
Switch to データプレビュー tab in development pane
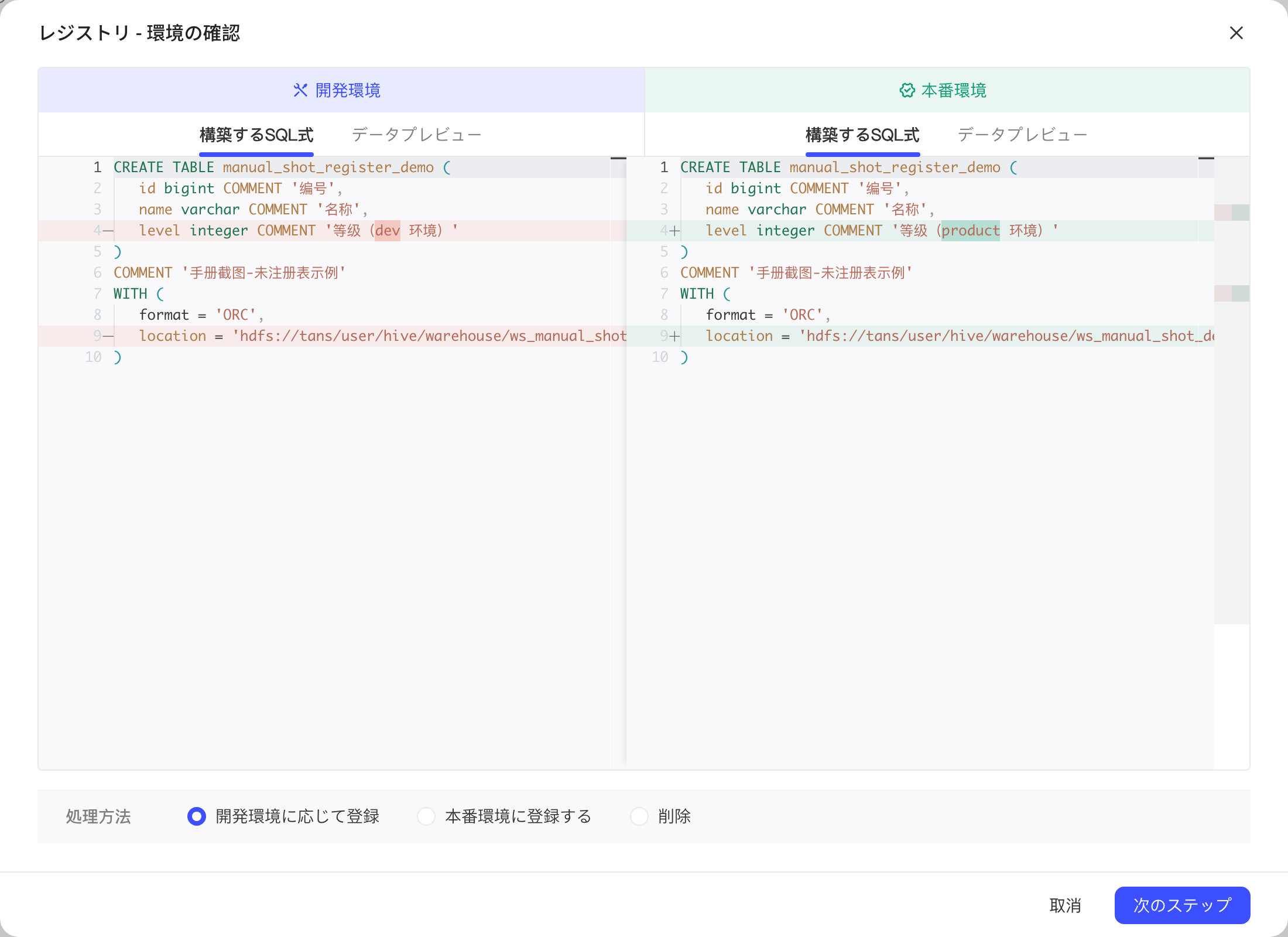click(x=416, y=135)
